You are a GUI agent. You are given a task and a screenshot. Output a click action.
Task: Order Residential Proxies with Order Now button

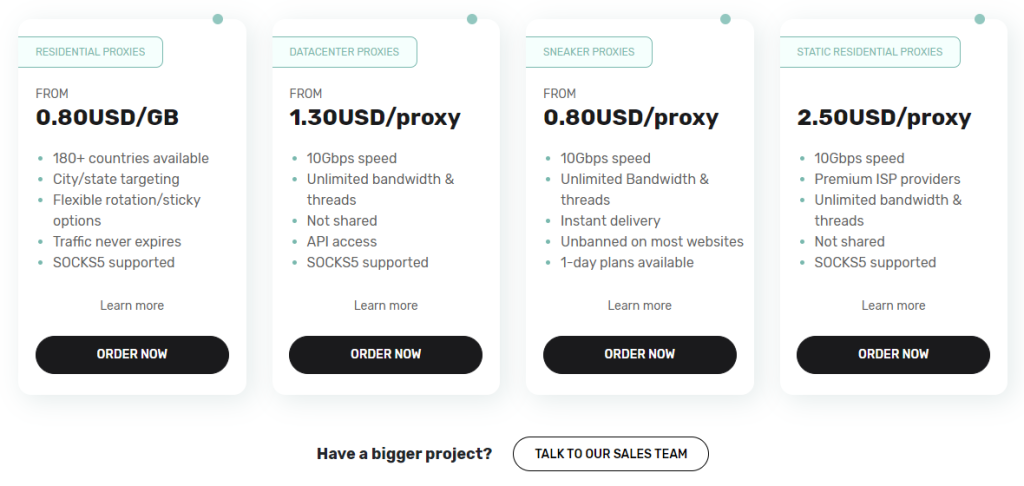(132, 355)
